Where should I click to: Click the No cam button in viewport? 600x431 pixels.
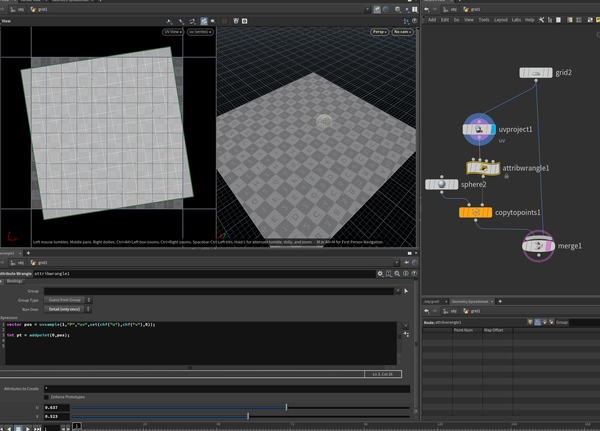point(402,32)
